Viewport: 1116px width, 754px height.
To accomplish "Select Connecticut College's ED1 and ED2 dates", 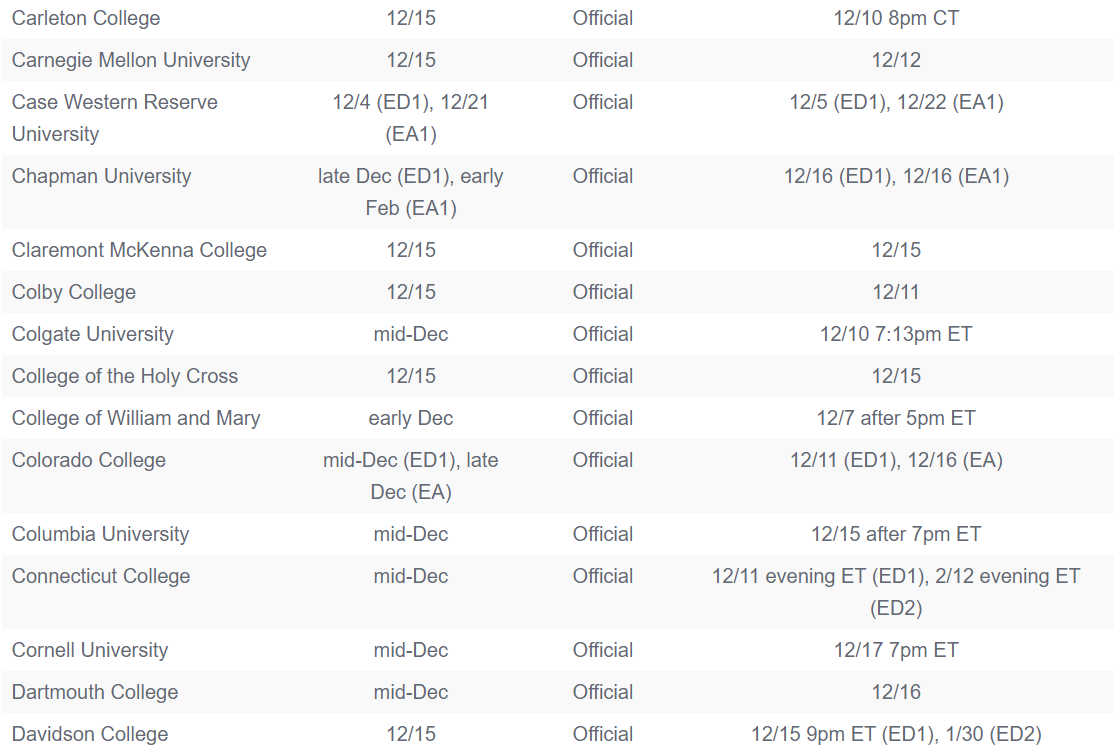I will pos(896,591).
